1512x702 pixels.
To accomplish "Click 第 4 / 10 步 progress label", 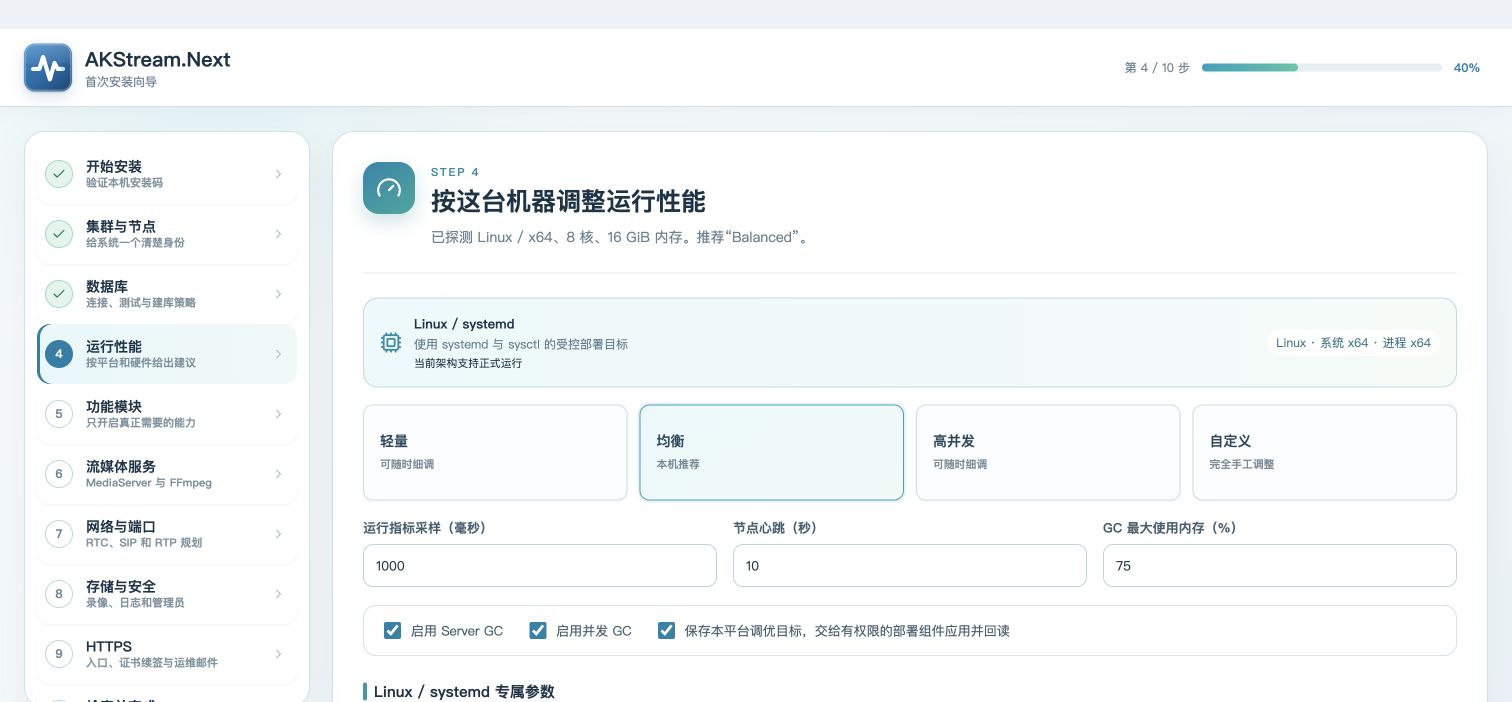I will pyautogui.click(x=1157, y=68).
